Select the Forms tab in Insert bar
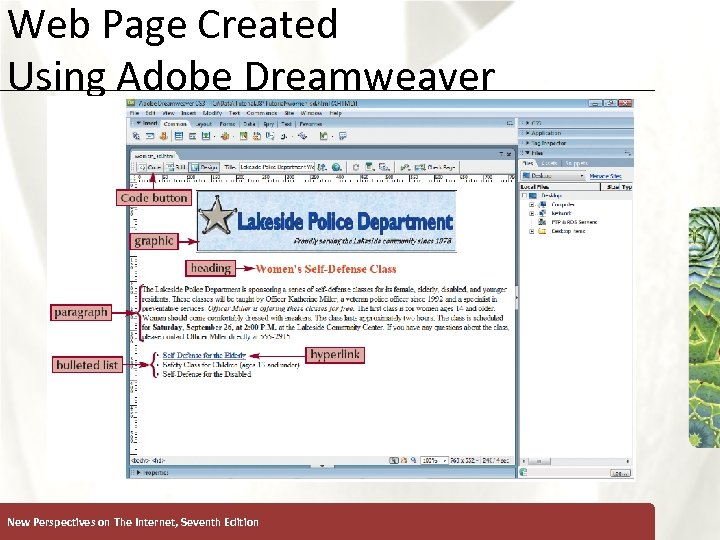Image resolution: width=720 pixels, height=540 pixels. pos(227,124)
